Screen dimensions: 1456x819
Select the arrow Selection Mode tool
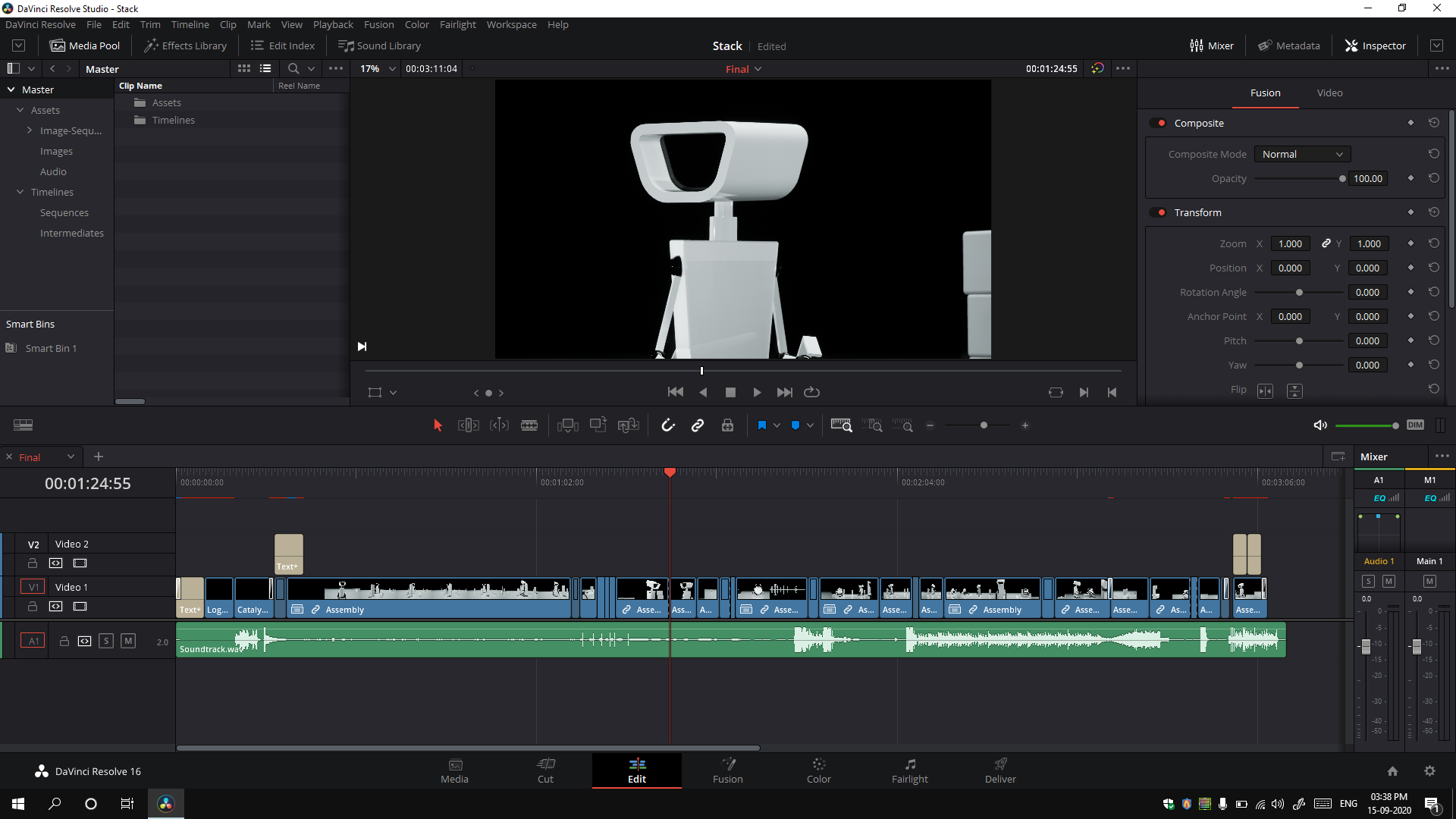(x=438, y=425)
